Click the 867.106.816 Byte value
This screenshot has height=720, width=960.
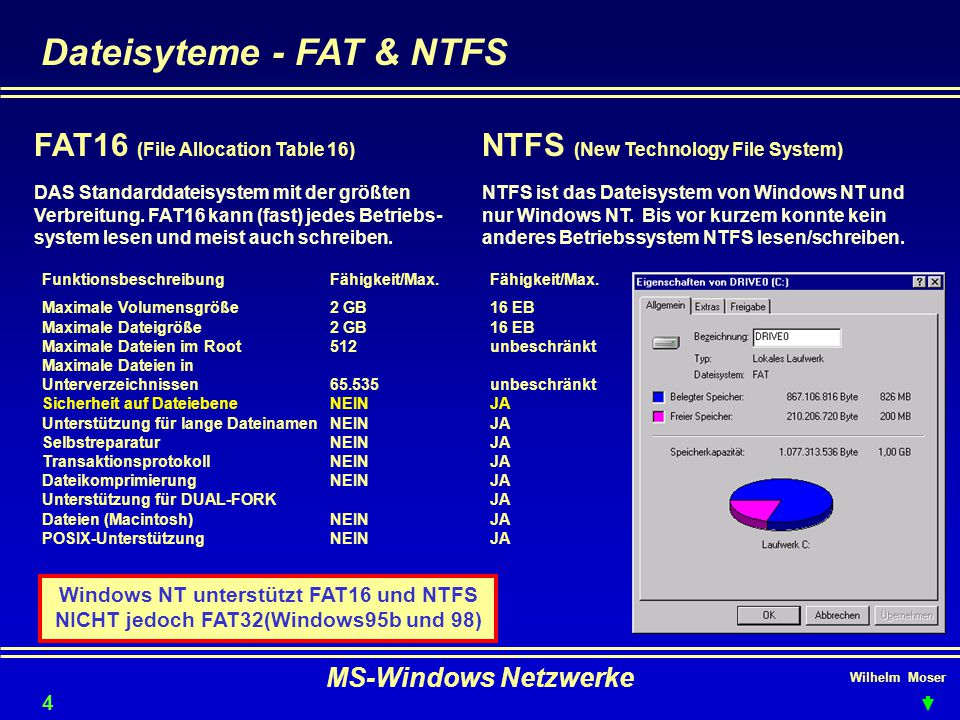pyautogui.click(x=822, y=397)
